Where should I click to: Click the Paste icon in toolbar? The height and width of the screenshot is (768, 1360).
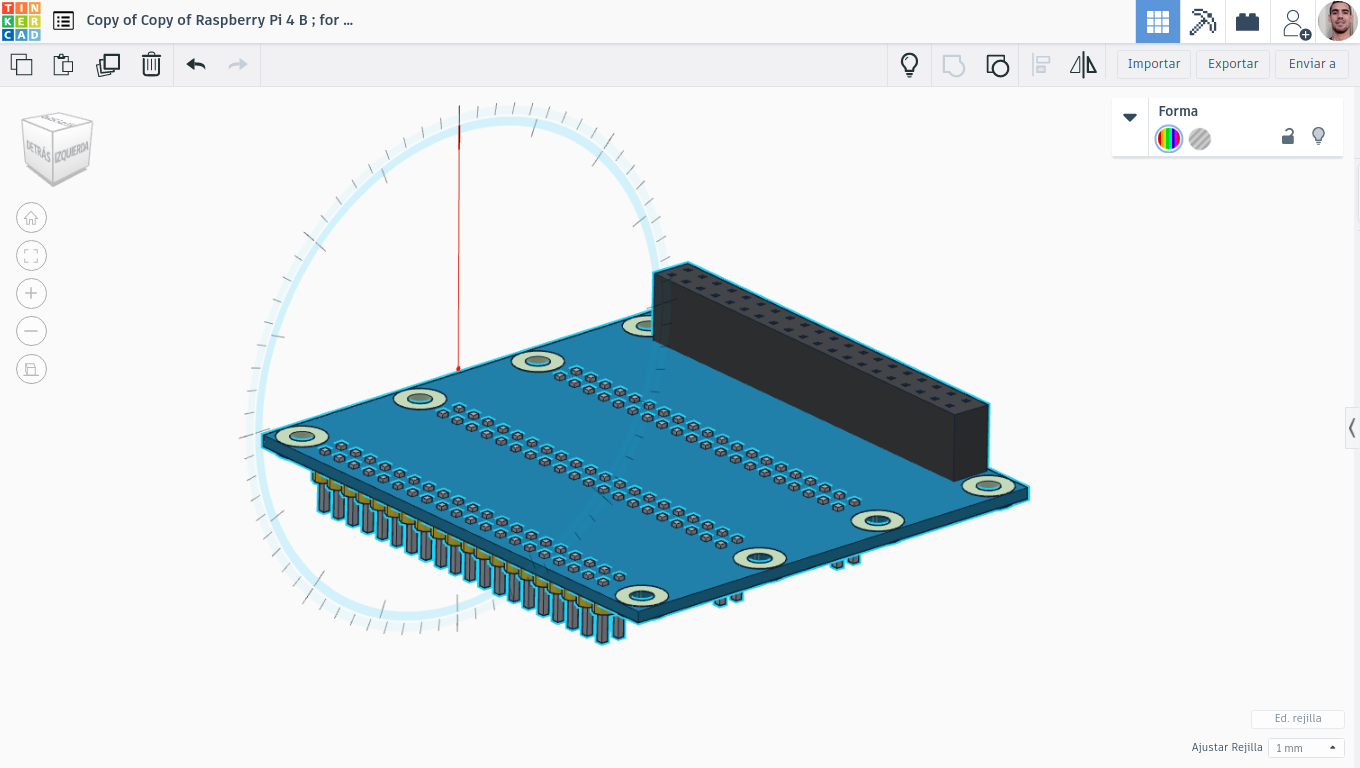pos(63,65)
